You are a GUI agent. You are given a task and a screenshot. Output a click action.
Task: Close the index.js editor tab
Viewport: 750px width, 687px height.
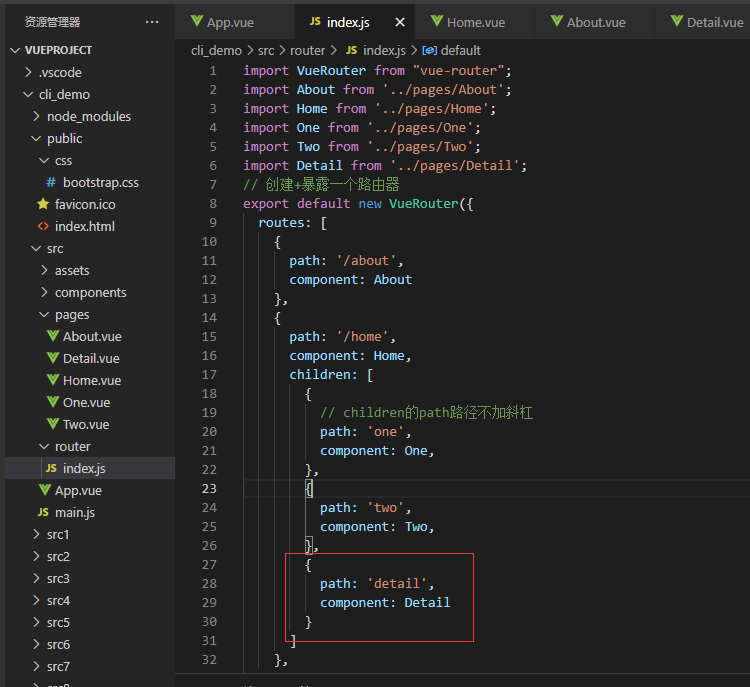point(400,22)
